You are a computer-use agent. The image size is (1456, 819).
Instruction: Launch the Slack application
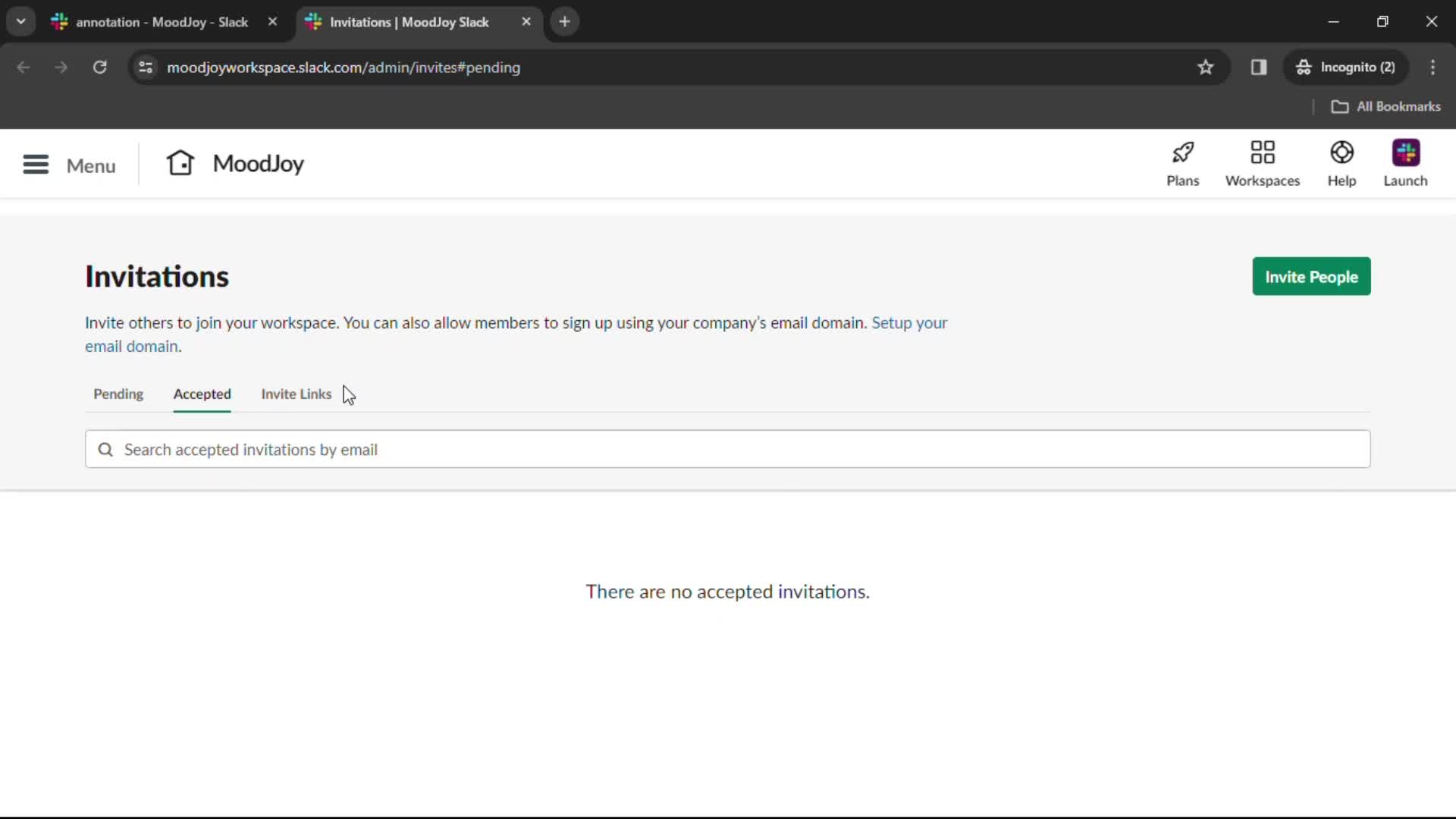[x=1406, y=163]
